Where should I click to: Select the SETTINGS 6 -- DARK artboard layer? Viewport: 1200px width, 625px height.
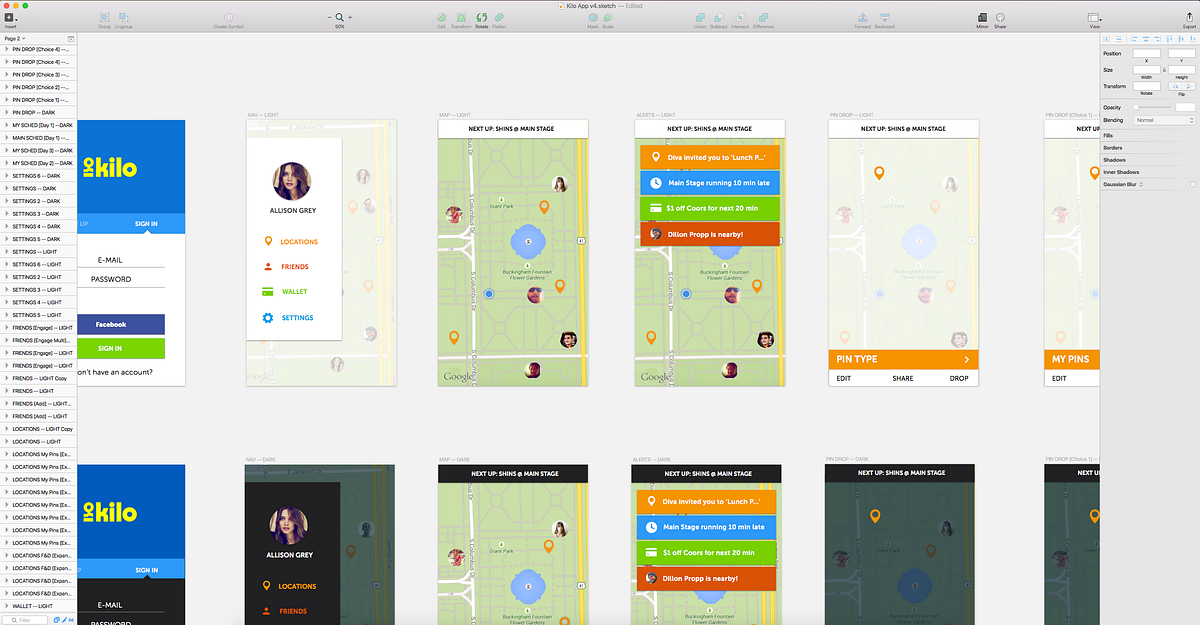pyautogui.click(x=38, y=176)
